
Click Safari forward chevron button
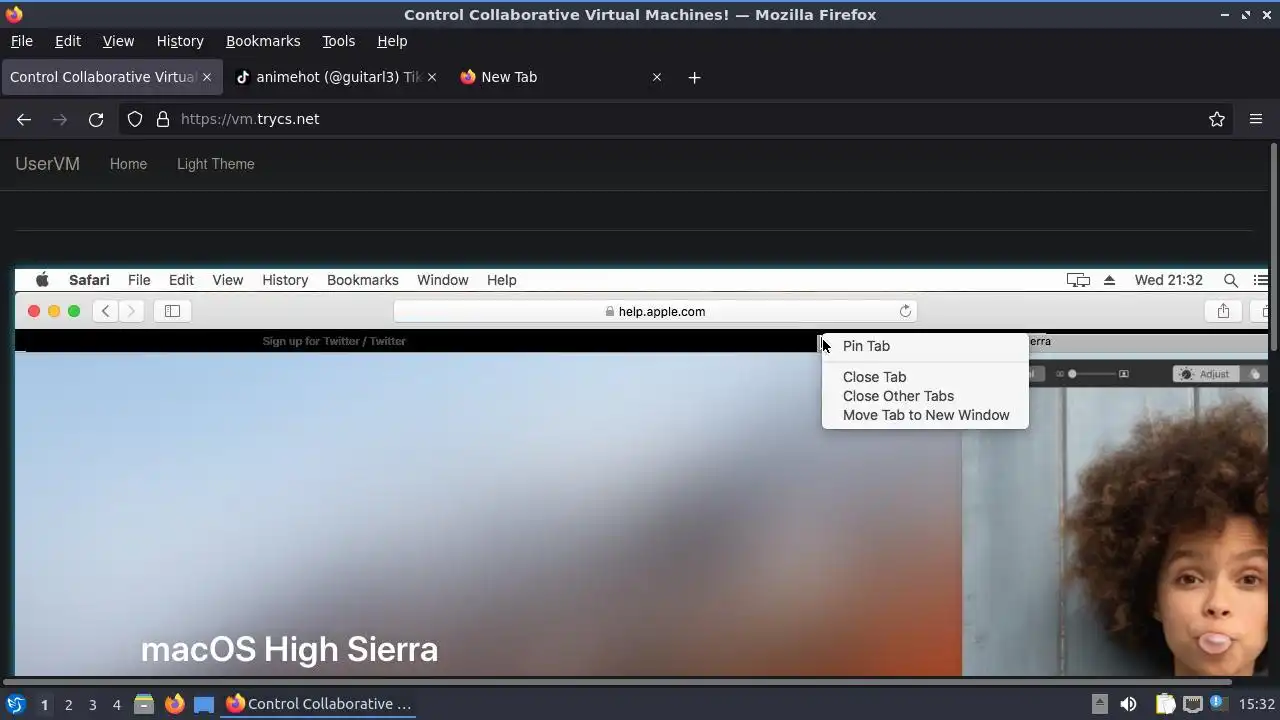pyautogui.click(x=131, y=311)
